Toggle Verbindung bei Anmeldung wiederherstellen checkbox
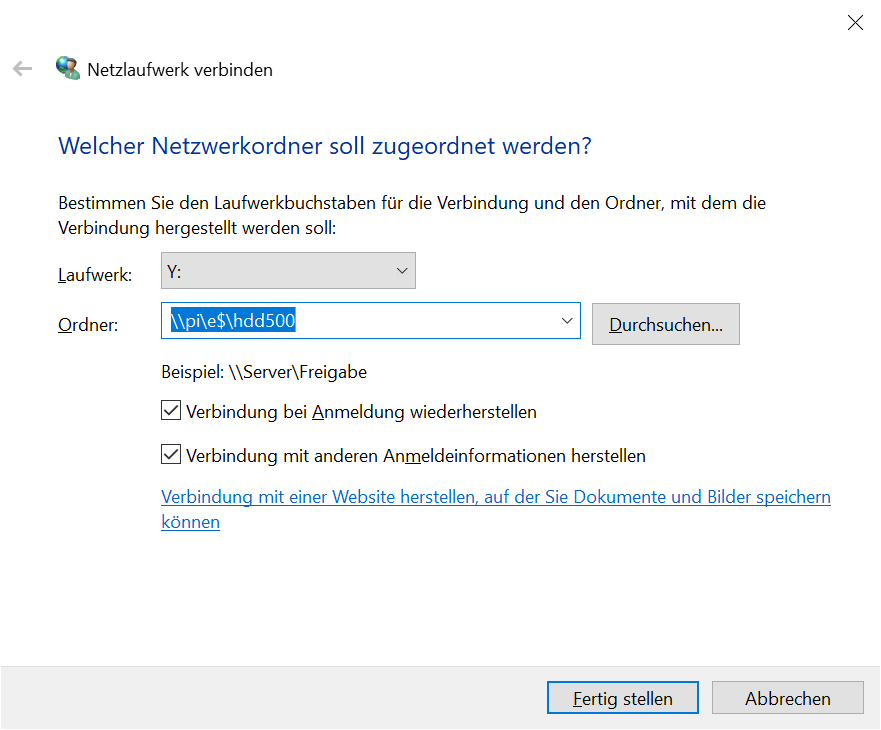881x730 pixels. click(x=171, y=411)
